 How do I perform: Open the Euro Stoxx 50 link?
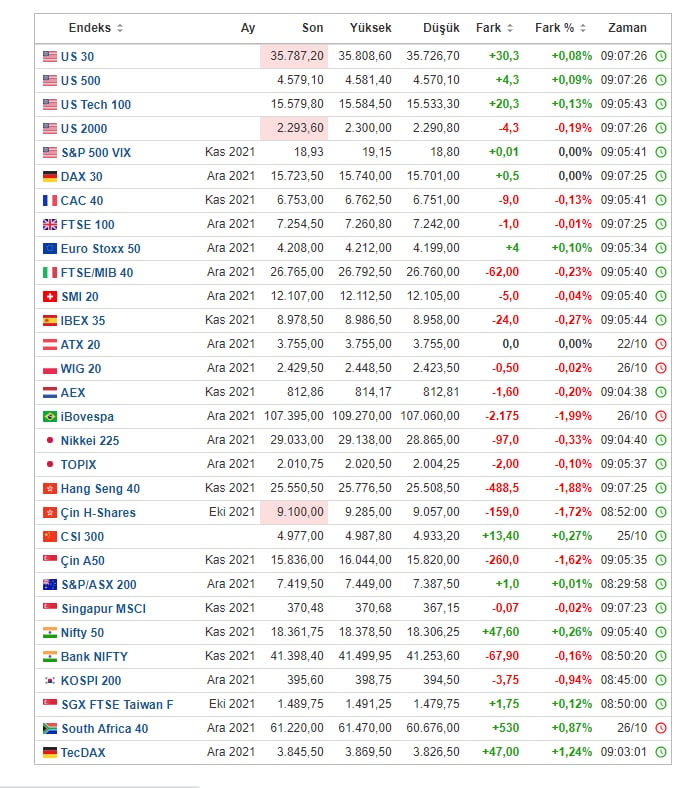(x=101, y=249)
